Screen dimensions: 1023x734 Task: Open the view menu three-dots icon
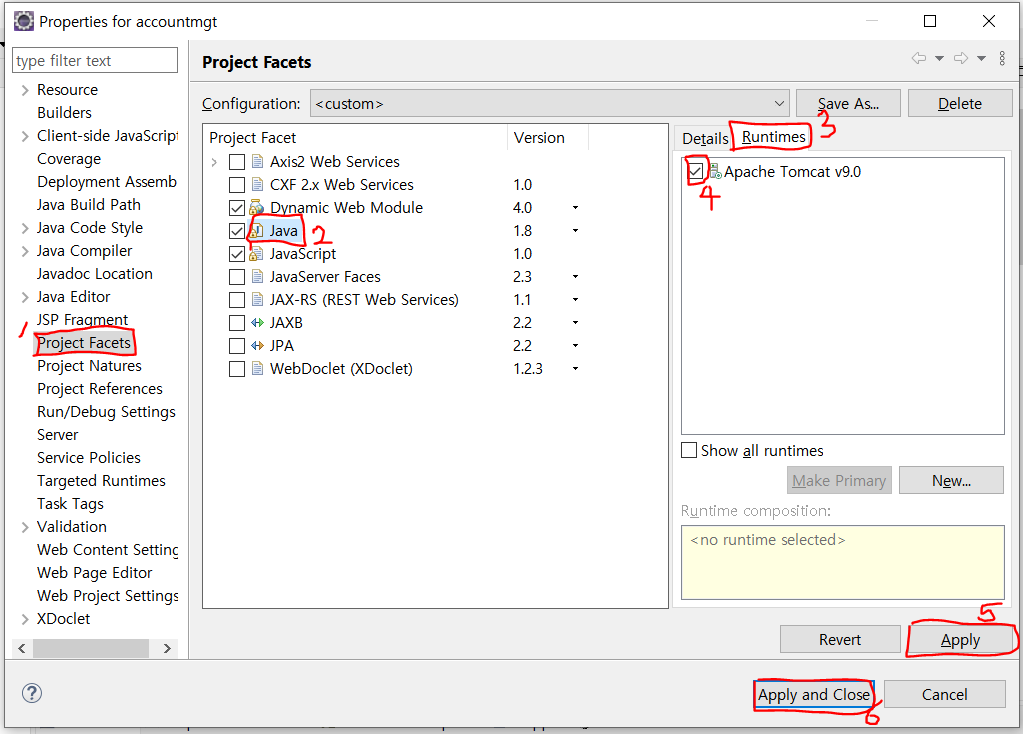click(x=1002, y=58)
